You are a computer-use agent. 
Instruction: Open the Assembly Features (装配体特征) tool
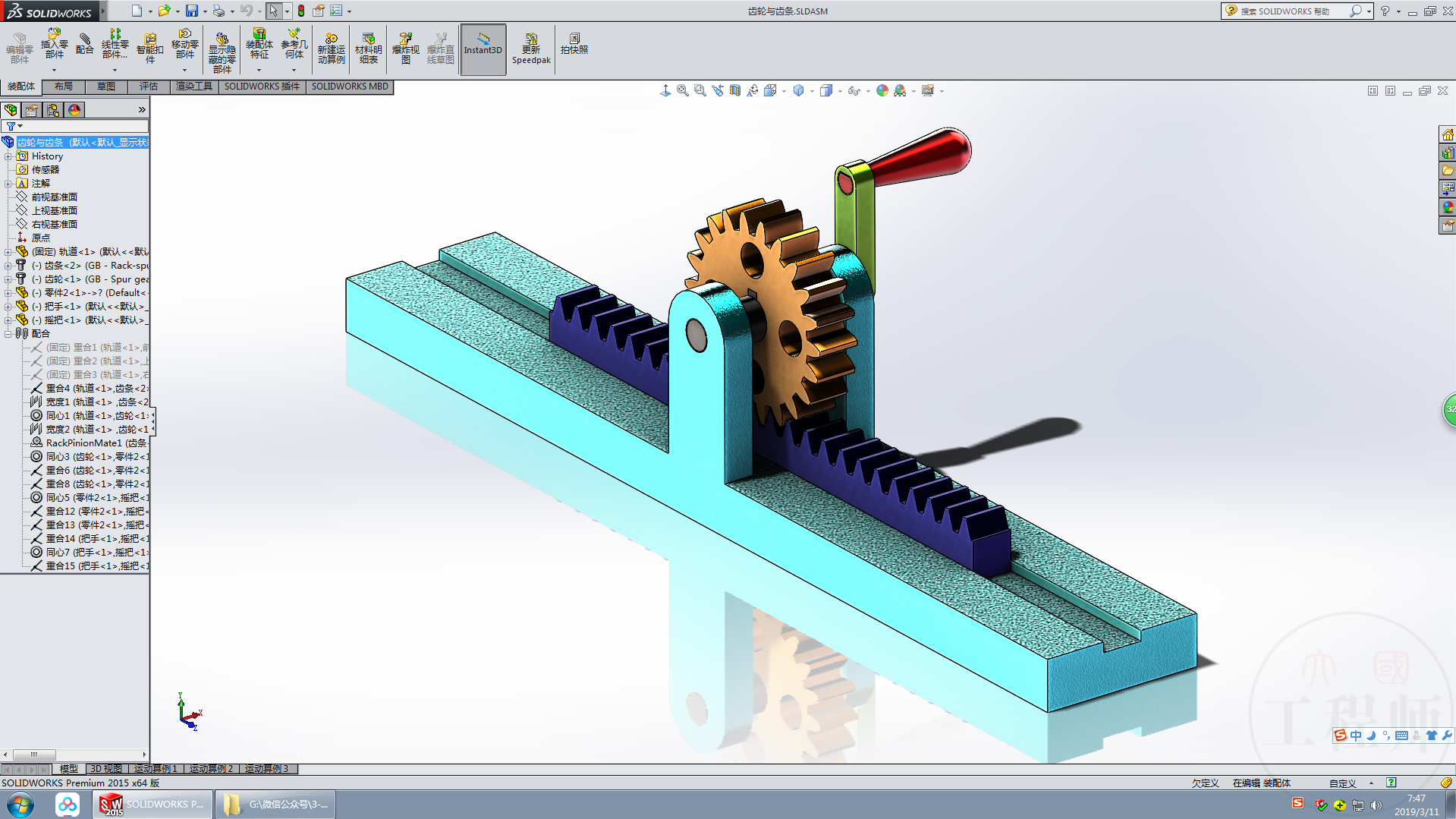259,44
